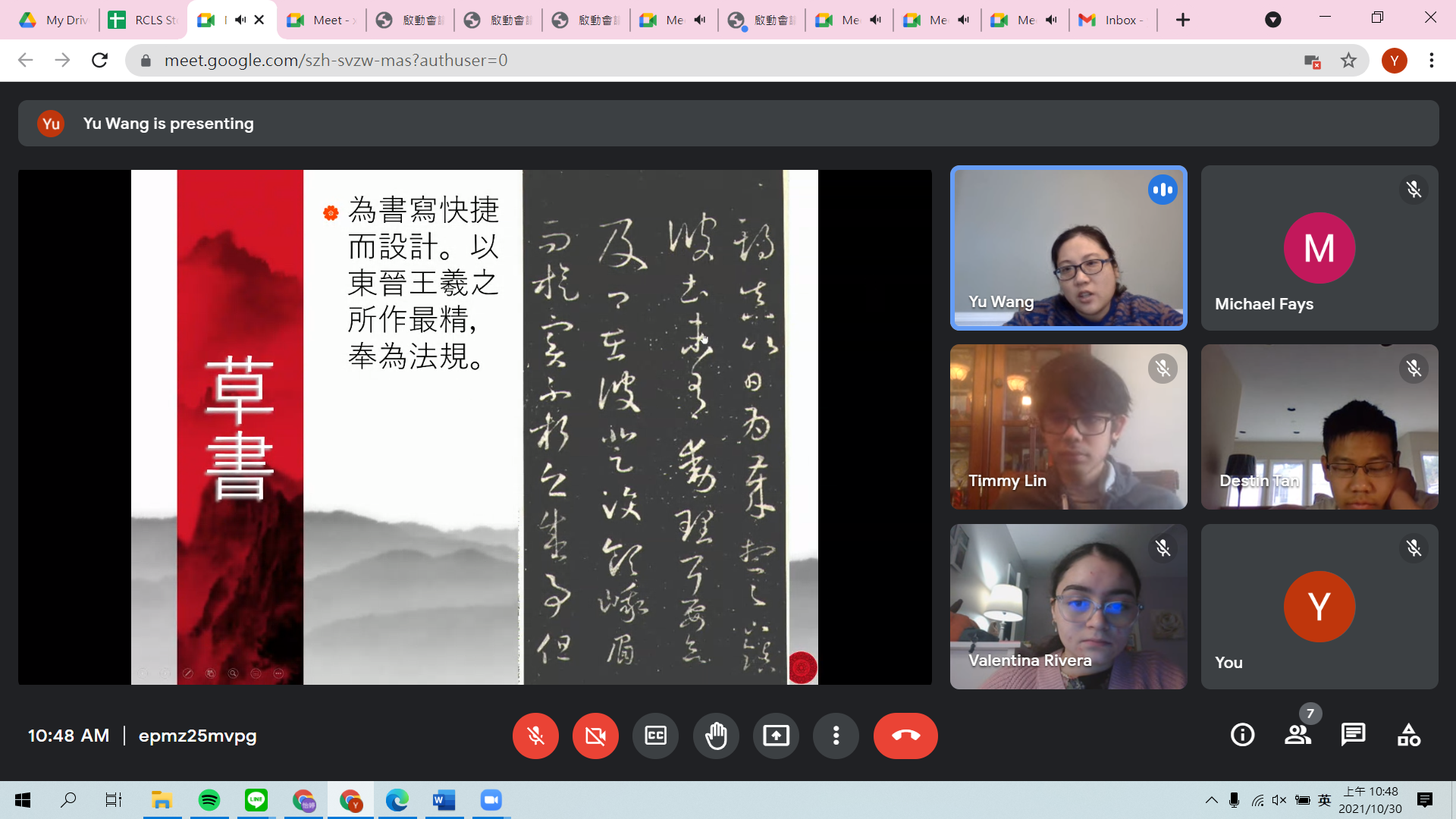This screenshot has height=819, width=1456.
Task: Toggle the camera on or off
Action: point(595,736)
